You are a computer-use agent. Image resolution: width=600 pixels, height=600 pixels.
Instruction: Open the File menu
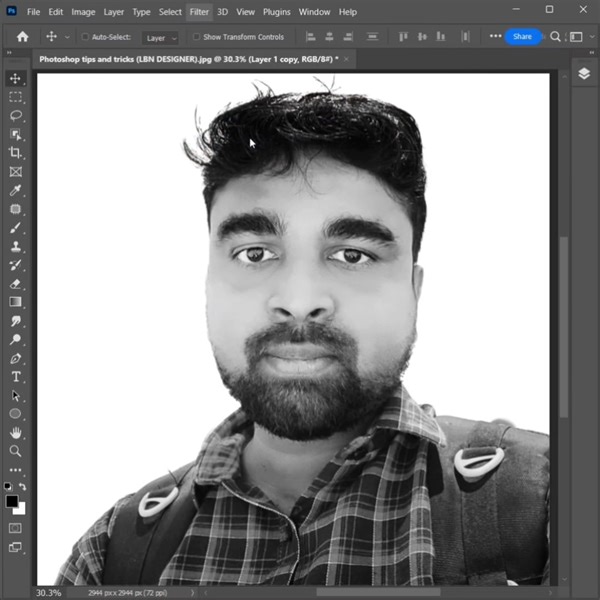coord(33,12)
